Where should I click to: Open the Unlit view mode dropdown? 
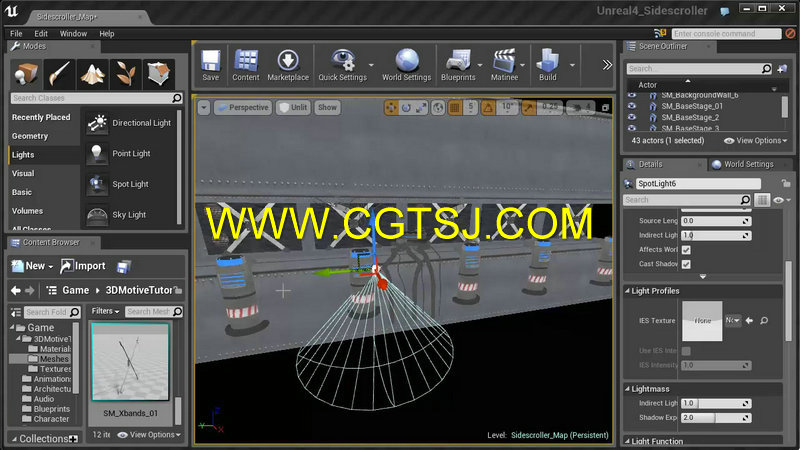(293, 108)
